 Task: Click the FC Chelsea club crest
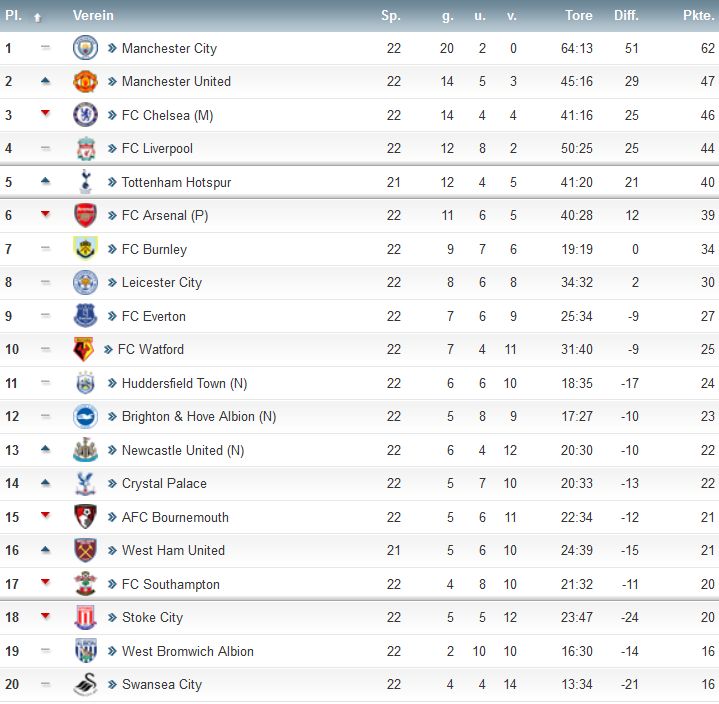click(85, 115)
